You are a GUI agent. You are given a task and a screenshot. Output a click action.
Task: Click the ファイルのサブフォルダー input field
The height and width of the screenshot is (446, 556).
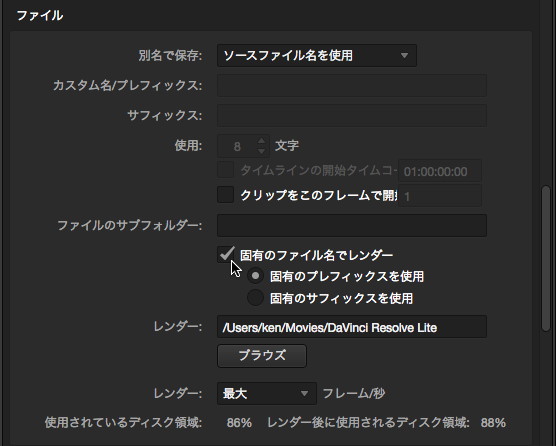point(352,225)
